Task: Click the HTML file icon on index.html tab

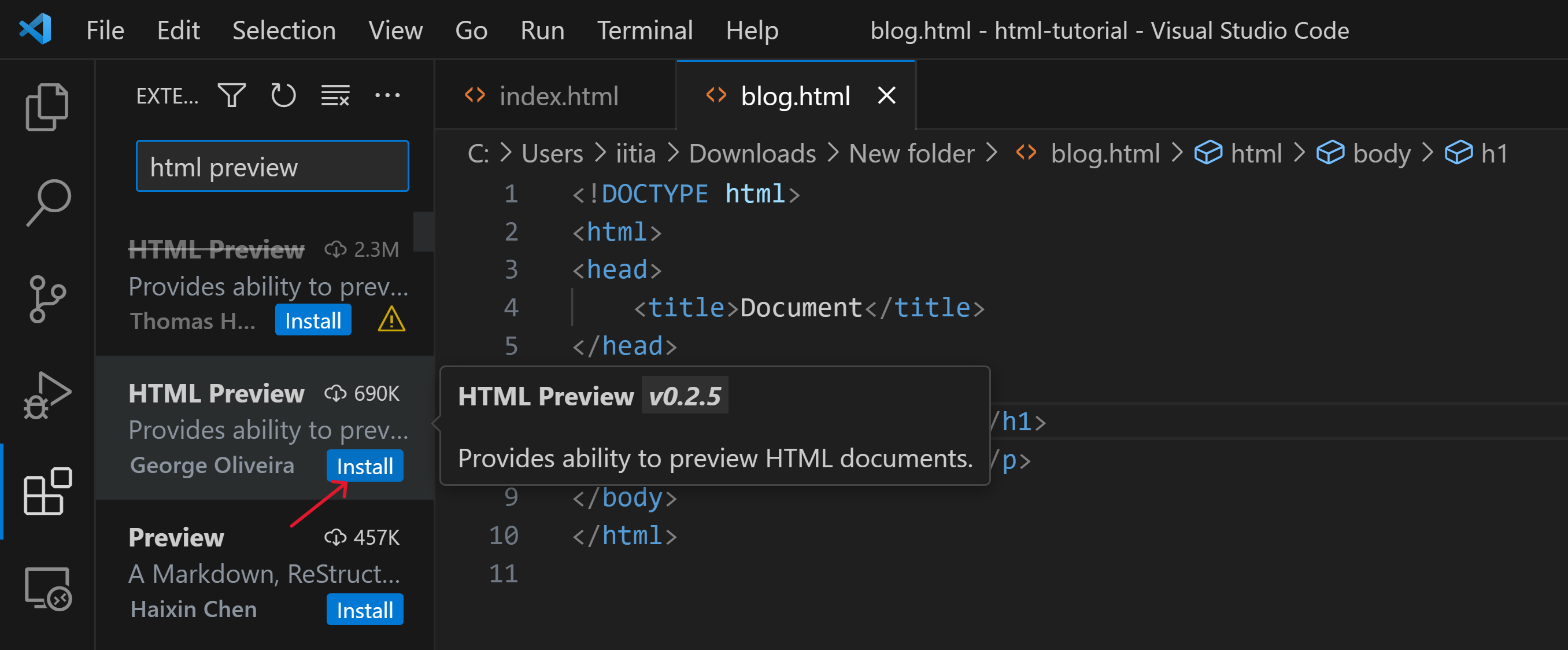Action: click(475, 95)
